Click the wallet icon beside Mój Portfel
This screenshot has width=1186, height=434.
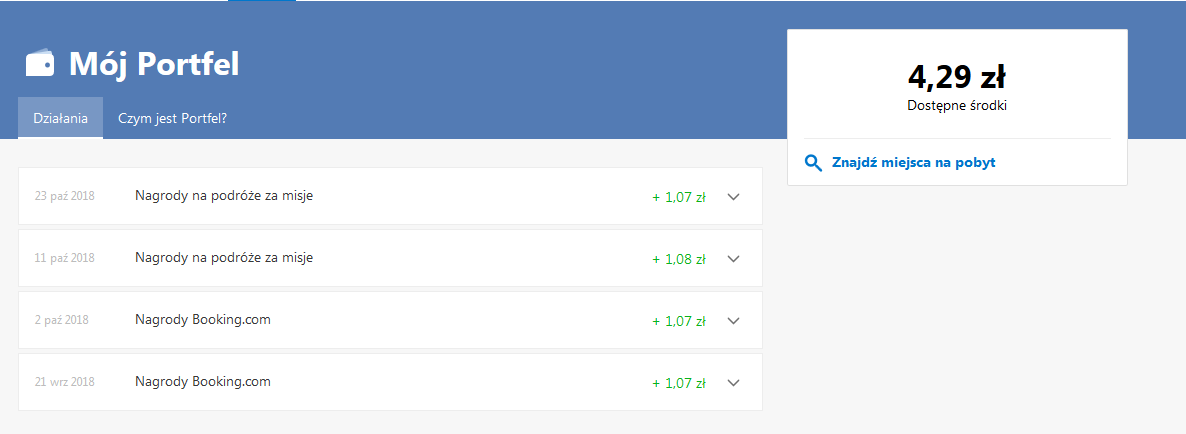(40, 64)
